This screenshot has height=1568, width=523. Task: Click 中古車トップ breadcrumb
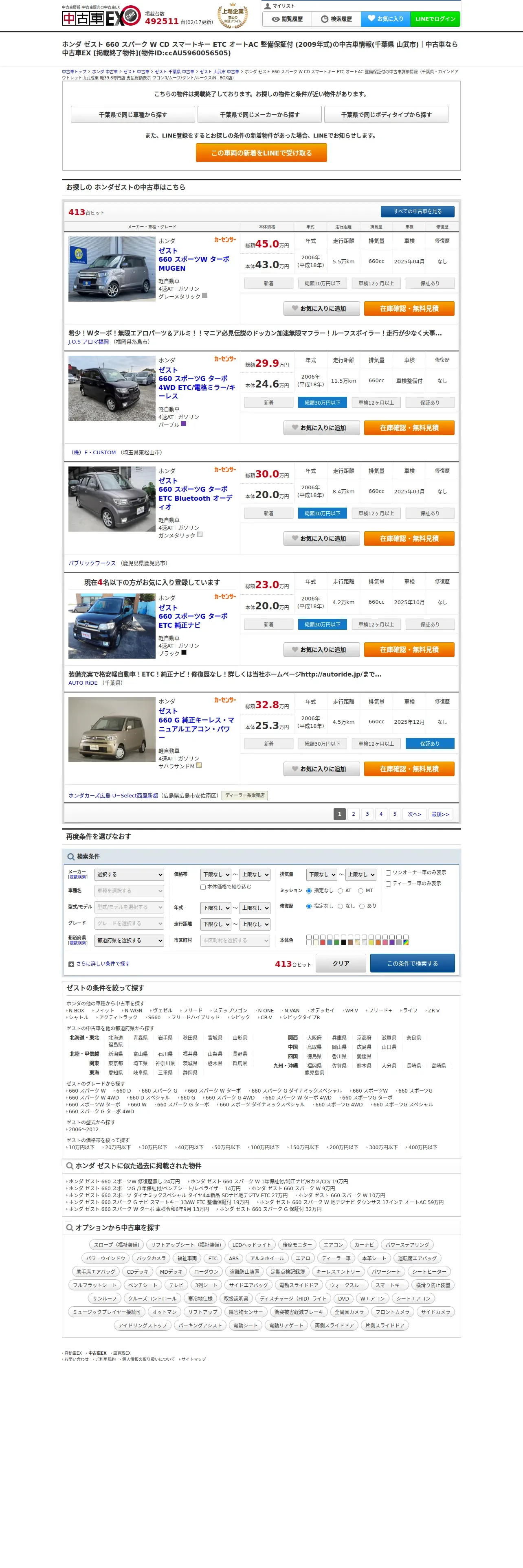click(x=74, y=72)
